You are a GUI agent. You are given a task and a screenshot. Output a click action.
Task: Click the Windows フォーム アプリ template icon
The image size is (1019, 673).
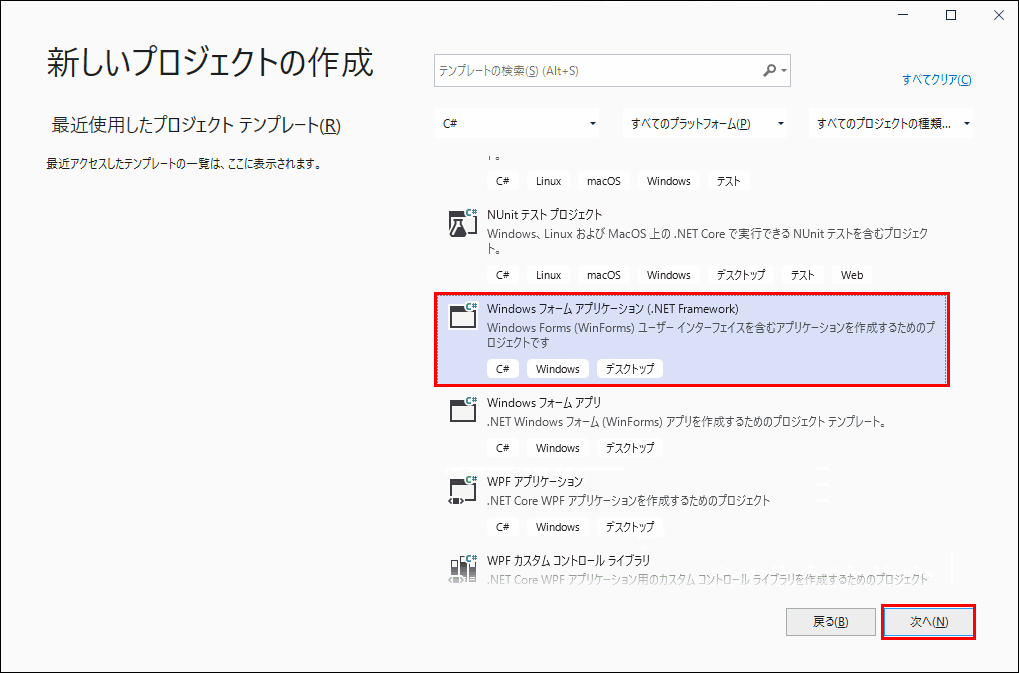(x=463, y=410)
